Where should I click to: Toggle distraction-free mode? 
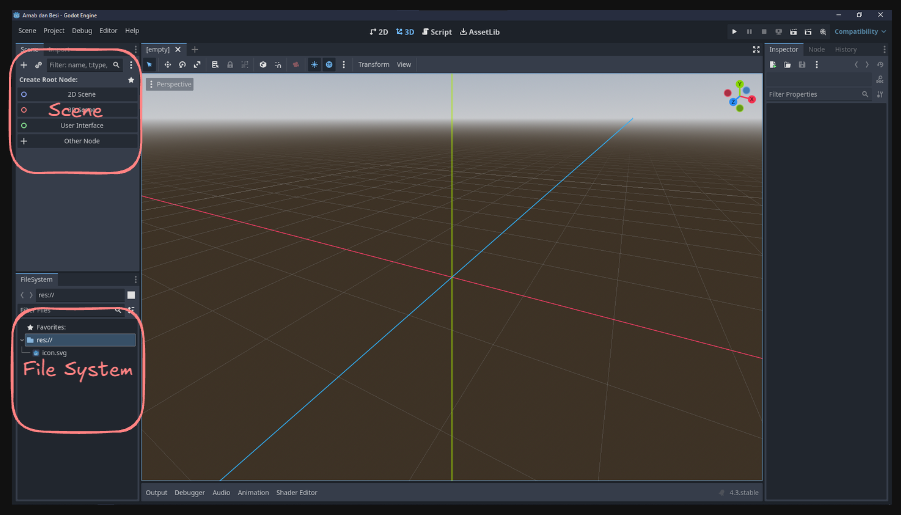click(x=756, y=49)
